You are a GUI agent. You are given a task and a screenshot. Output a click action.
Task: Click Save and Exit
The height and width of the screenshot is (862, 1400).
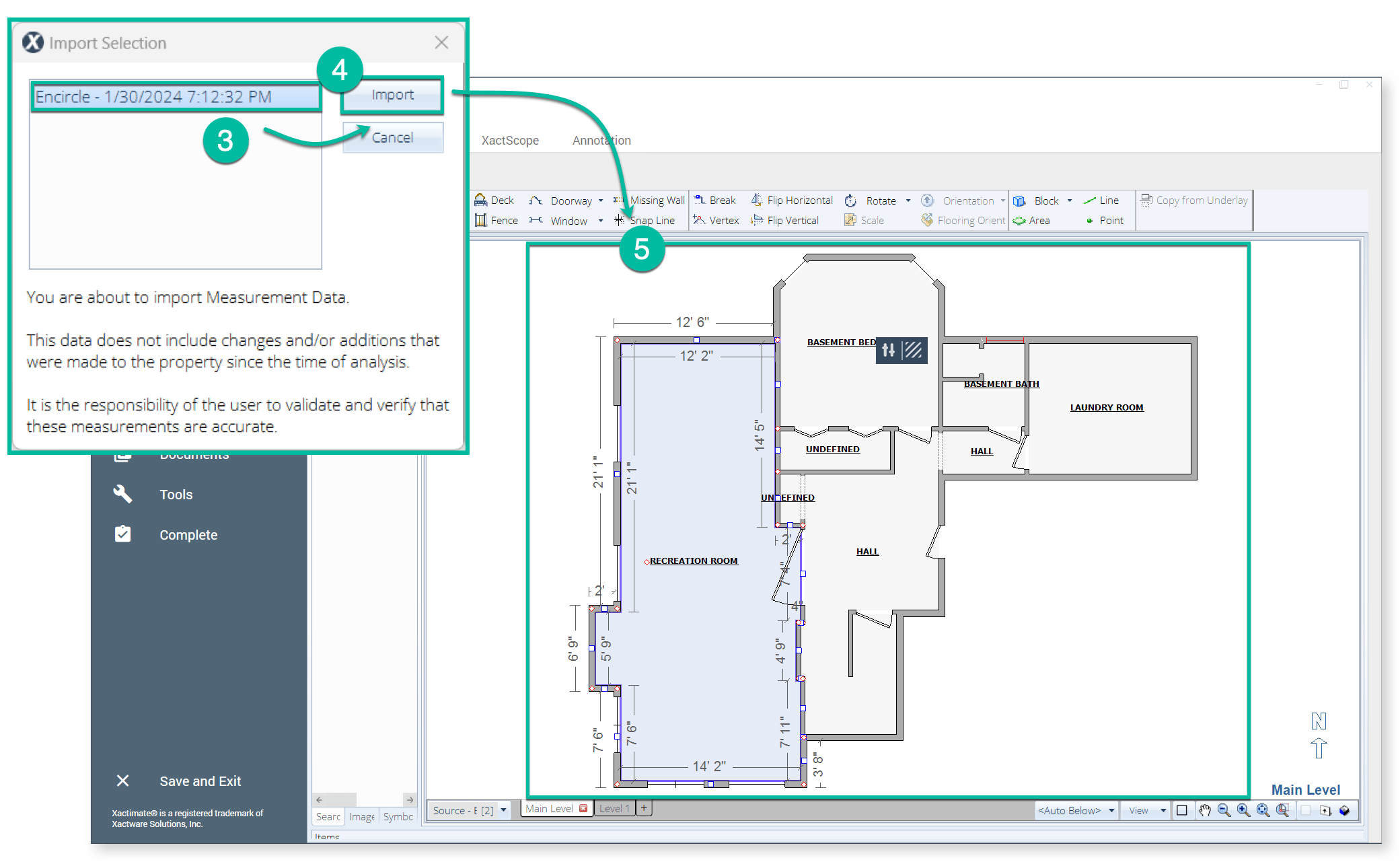point(200,781)
